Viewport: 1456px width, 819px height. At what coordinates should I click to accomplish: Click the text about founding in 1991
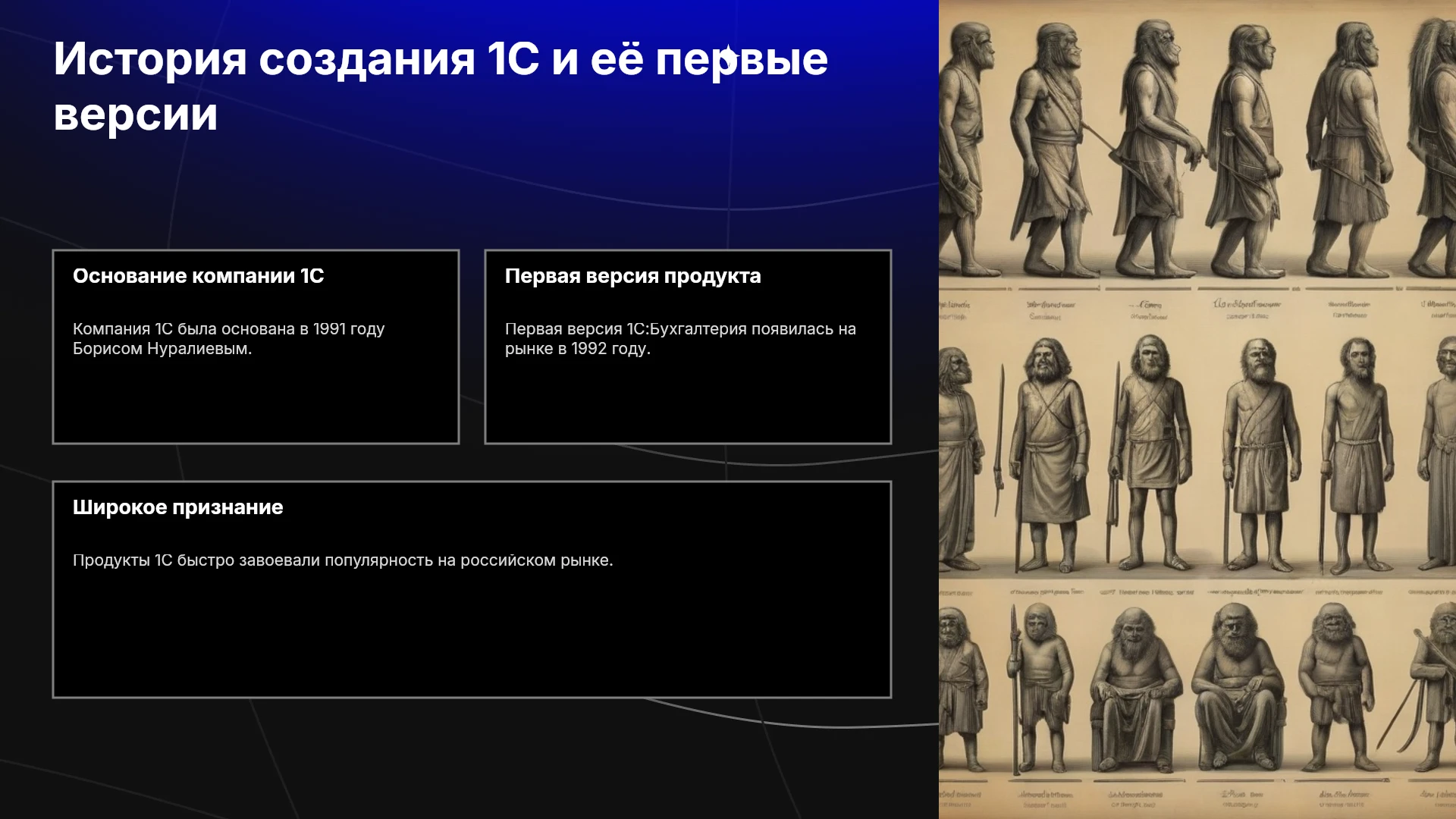point(228,338)
